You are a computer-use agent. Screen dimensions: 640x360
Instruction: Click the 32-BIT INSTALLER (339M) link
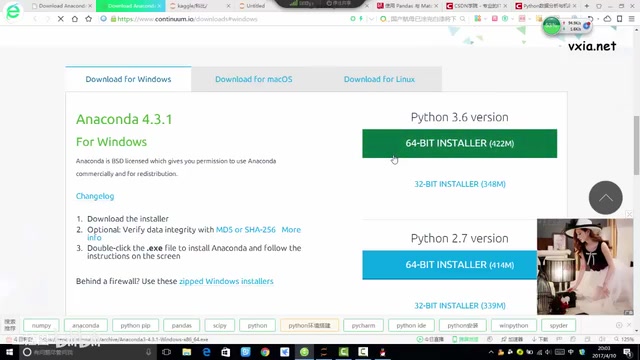tap(460, 306)
